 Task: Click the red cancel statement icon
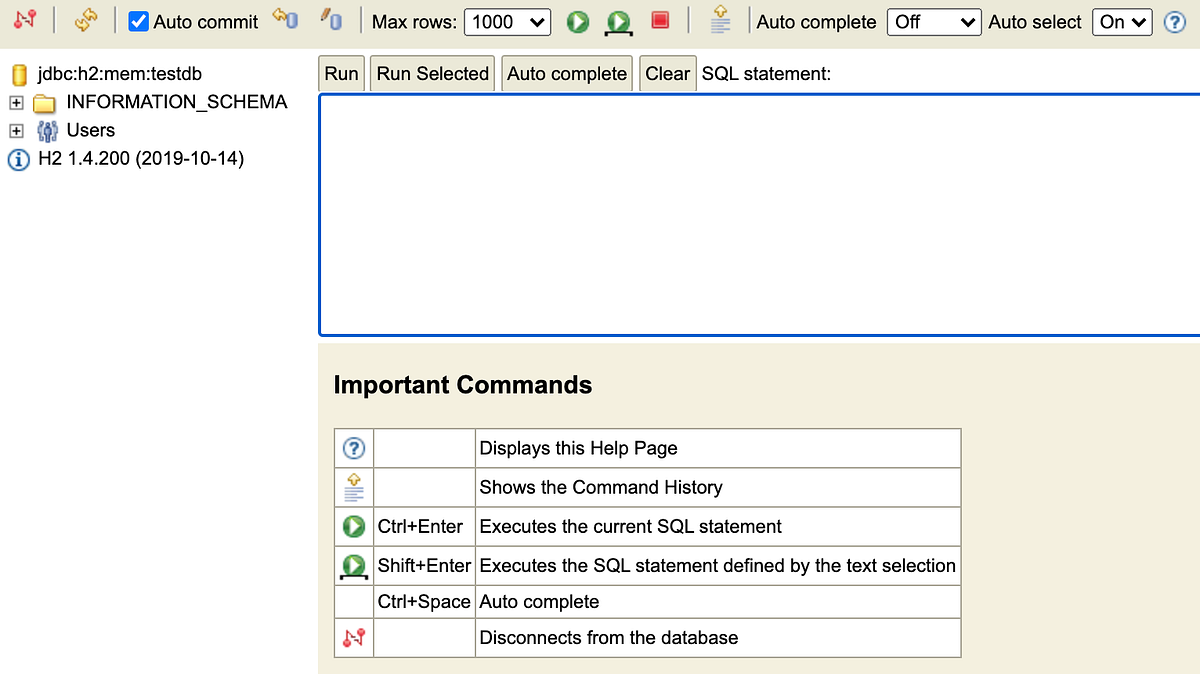[x=661, y=20]
